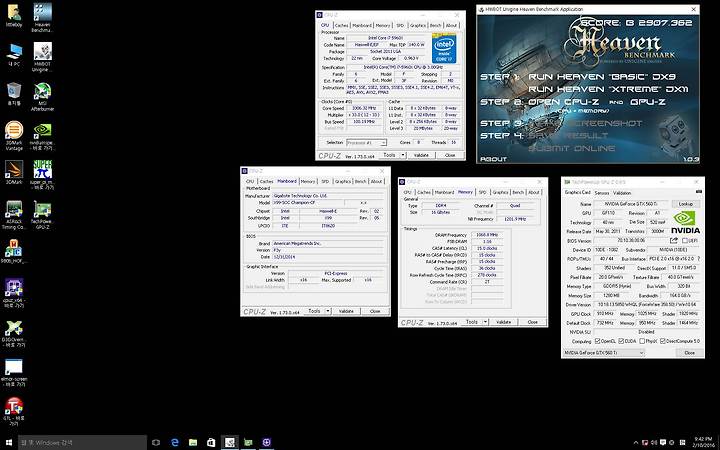Open the 3DMark Vantage desktop icon

(14, 135)
